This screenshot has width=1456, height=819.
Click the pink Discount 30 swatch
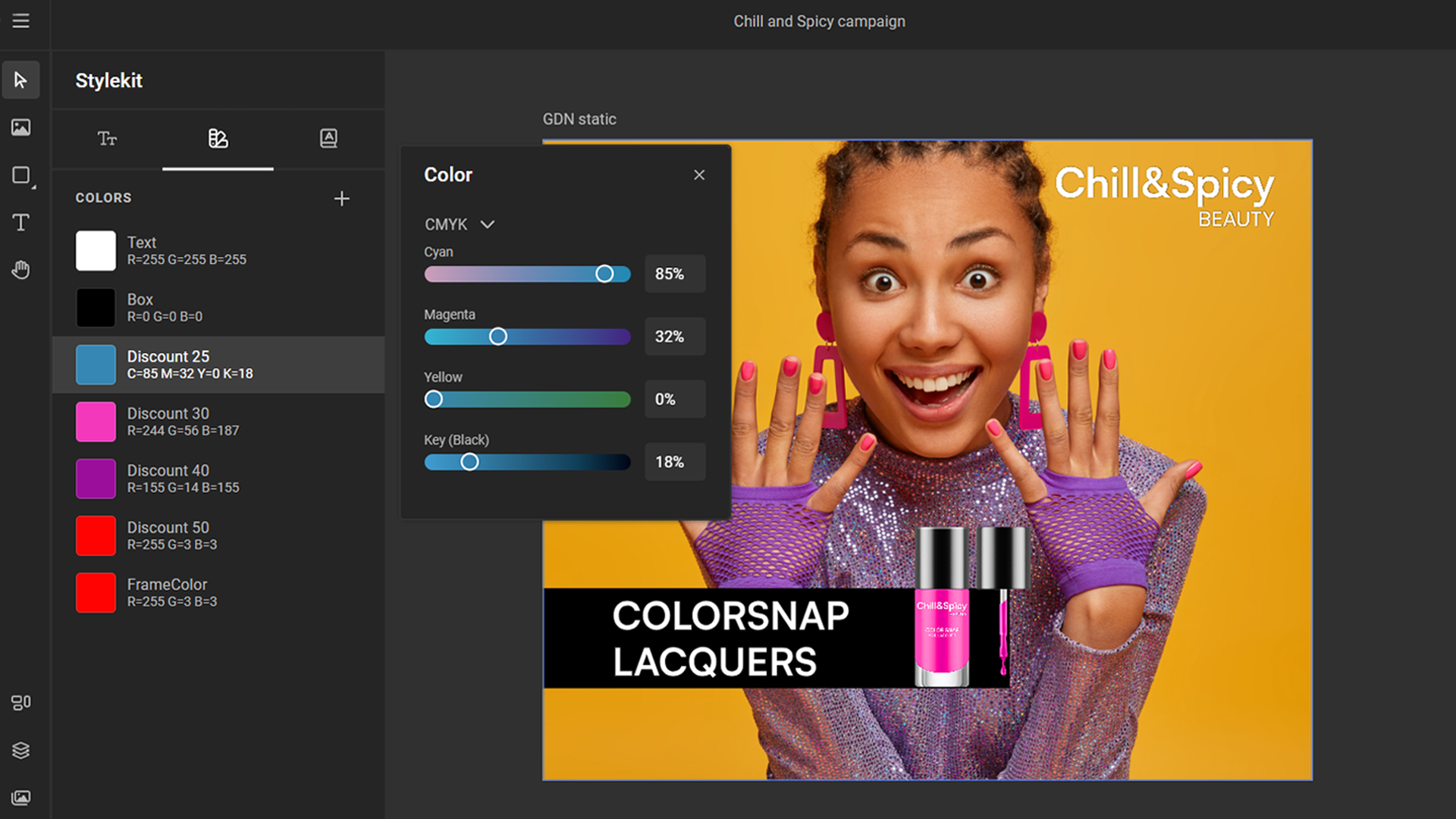point(96,422)
